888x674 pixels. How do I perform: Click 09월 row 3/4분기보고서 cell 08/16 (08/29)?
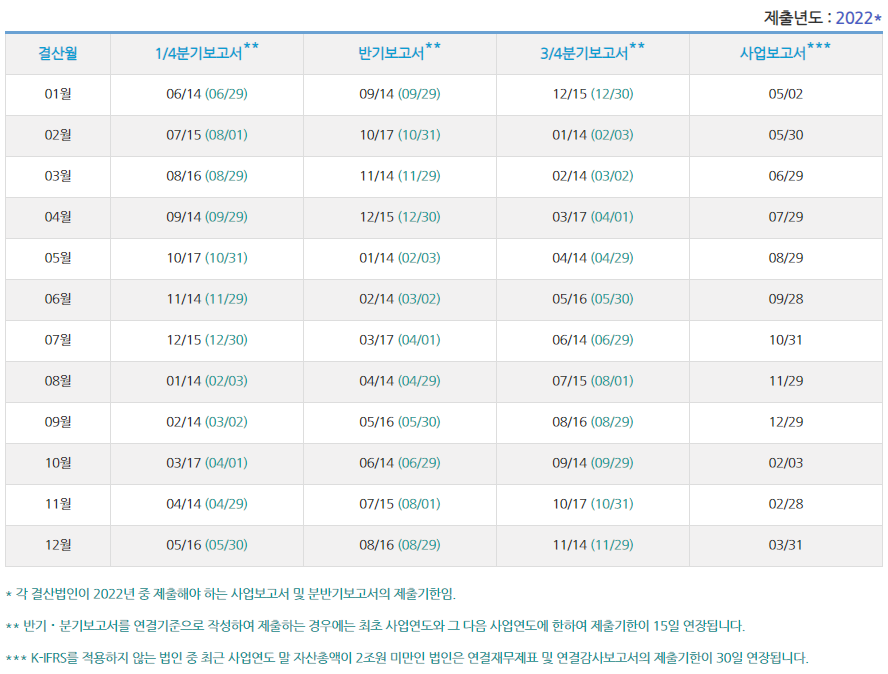(x=592, y=421)
